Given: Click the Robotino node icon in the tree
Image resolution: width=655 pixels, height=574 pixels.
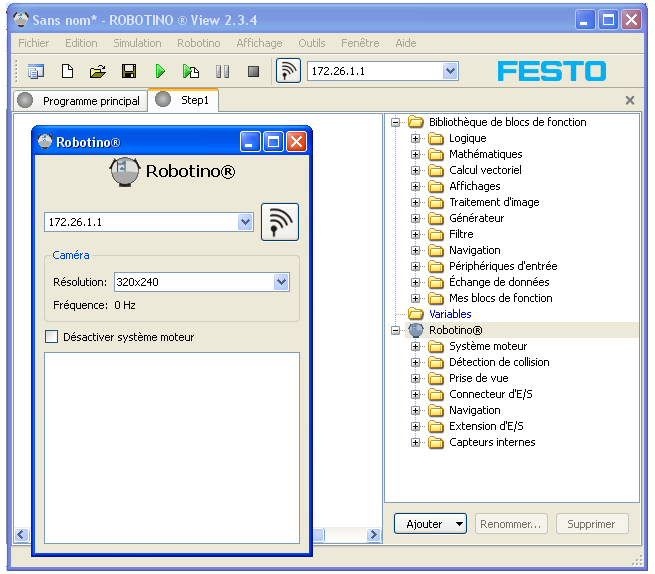Looking at the screenshot, I should click(x=416, y=330).
